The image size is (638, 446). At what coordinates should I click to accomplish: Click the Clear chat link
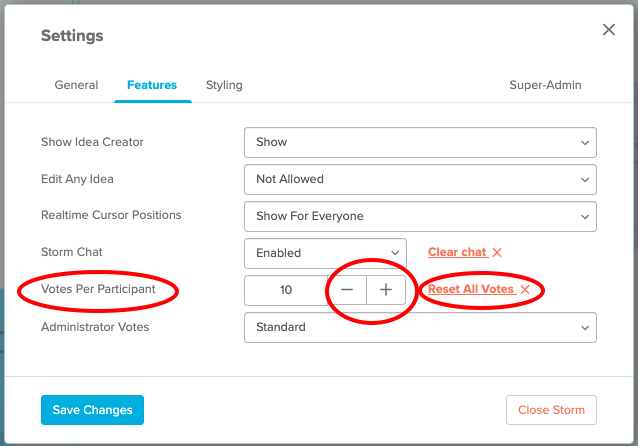pos(457,252)
